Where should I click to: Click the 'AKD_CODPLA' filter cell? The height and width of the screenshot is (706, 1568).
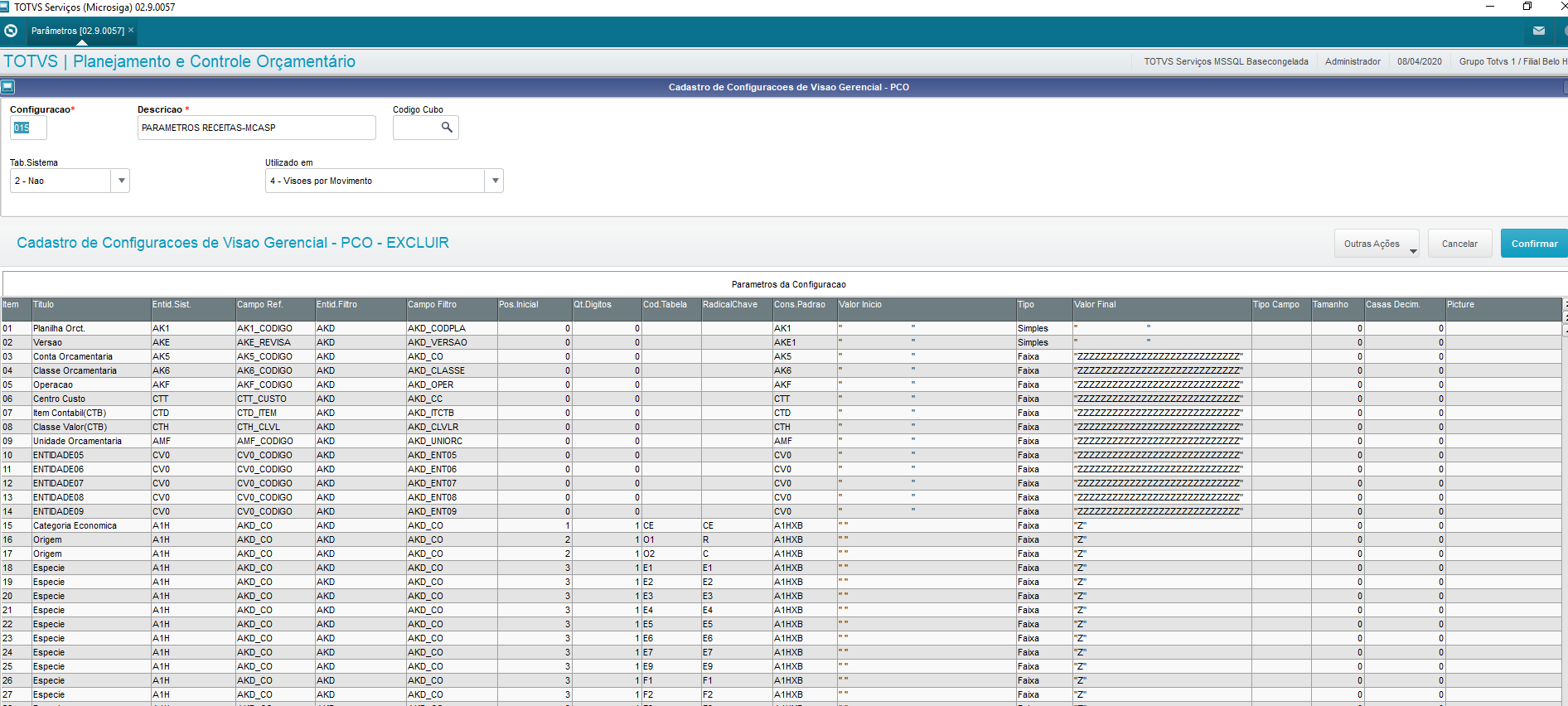click(x=452, y=328)
